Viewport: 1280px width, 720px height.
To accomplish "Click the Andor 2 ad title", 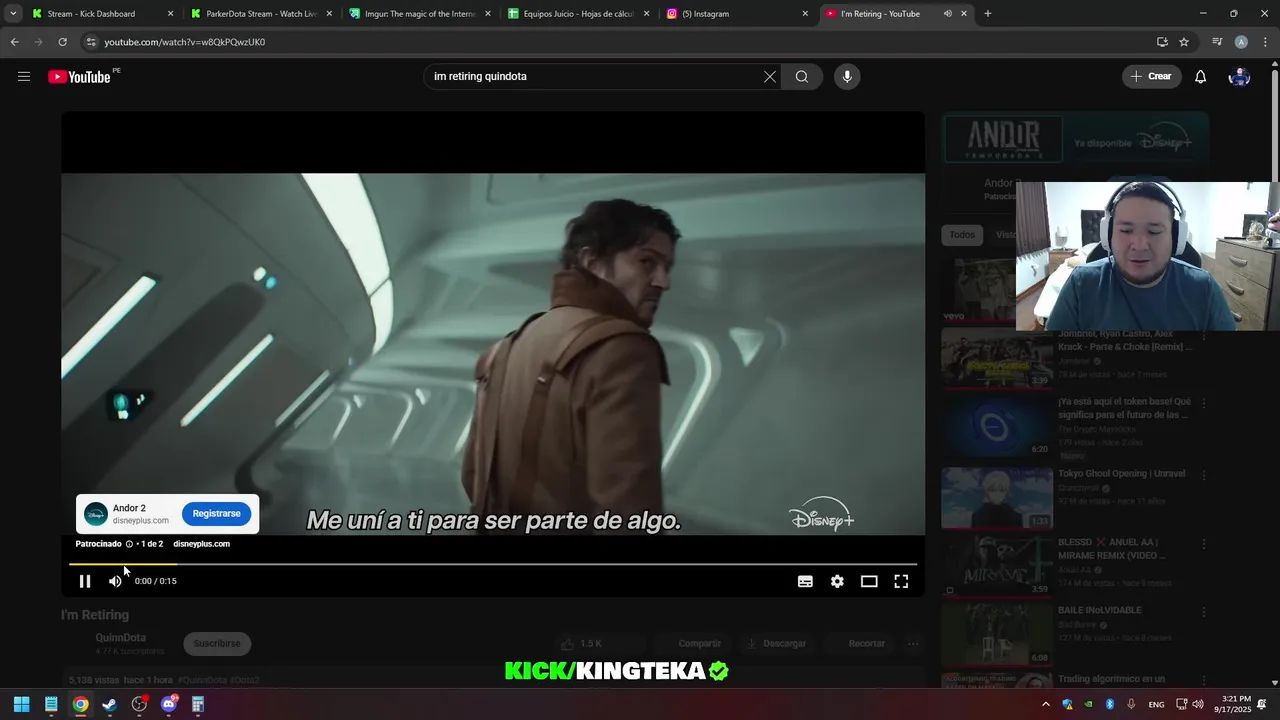I will 129,508.
